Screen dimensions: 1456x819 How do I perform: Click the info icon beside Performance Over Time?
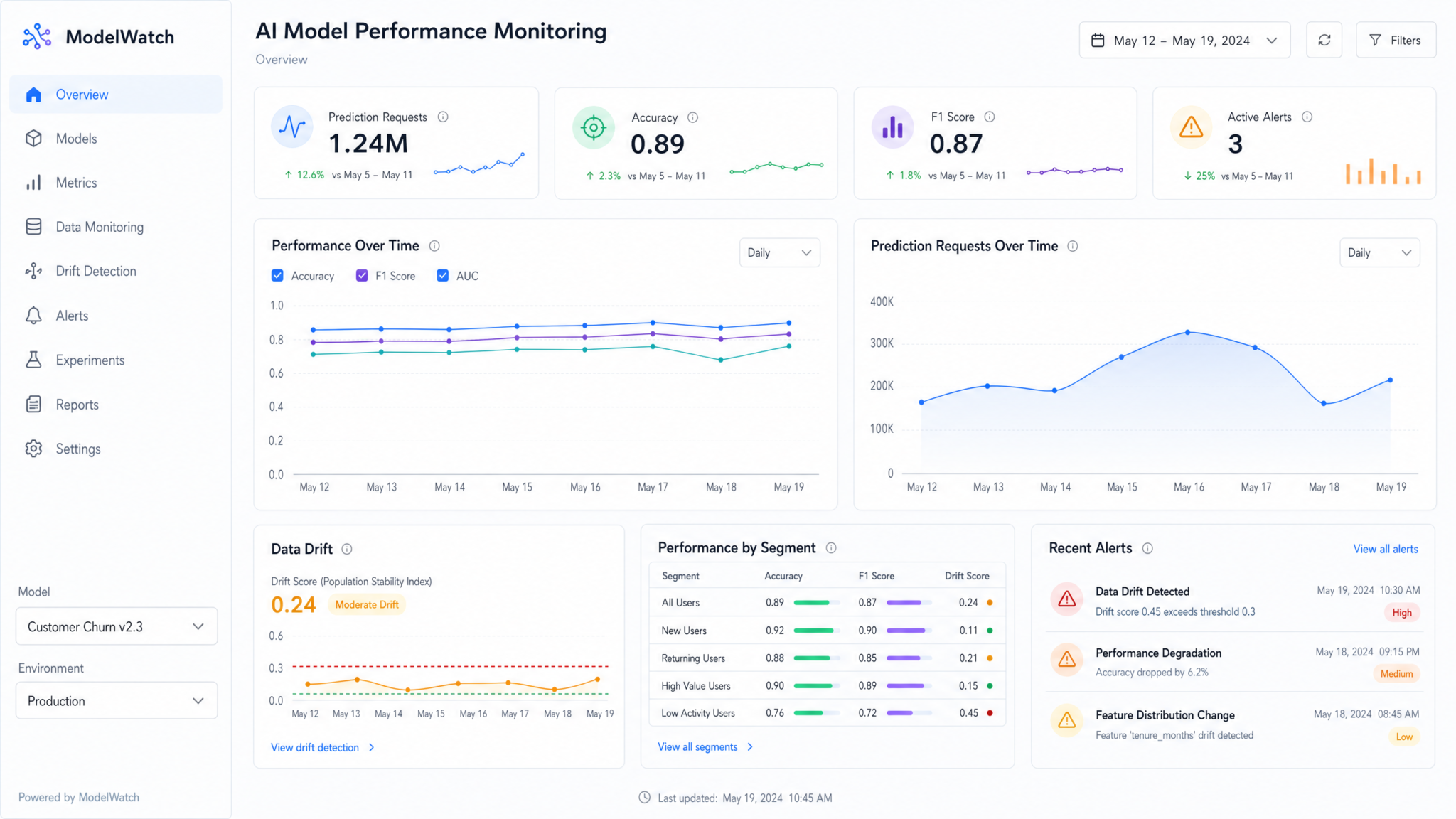pos(434,246)
